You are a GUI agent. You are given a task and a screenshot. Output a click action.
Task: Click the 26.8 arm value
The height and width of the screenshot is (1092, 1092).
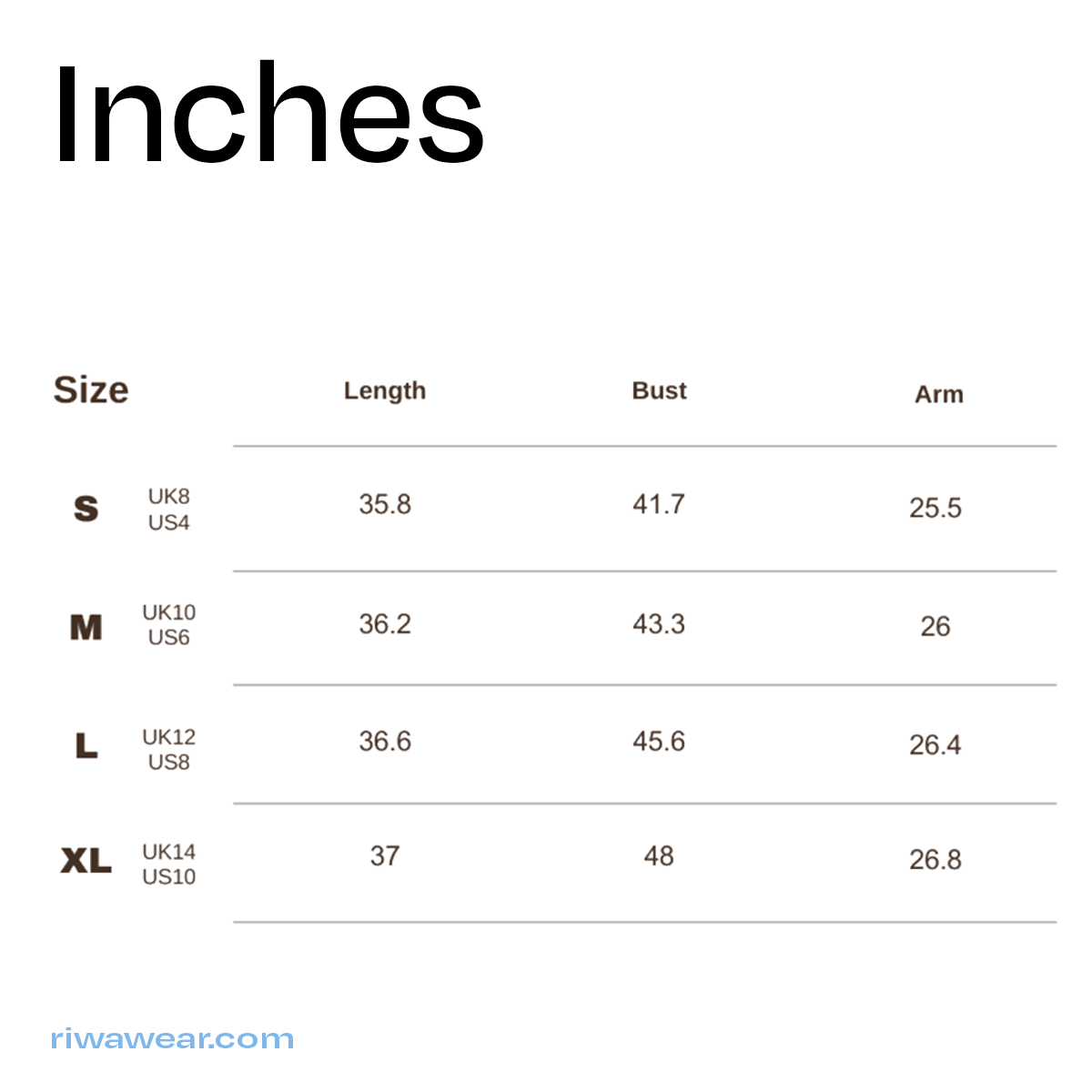(x=935, y=860)
